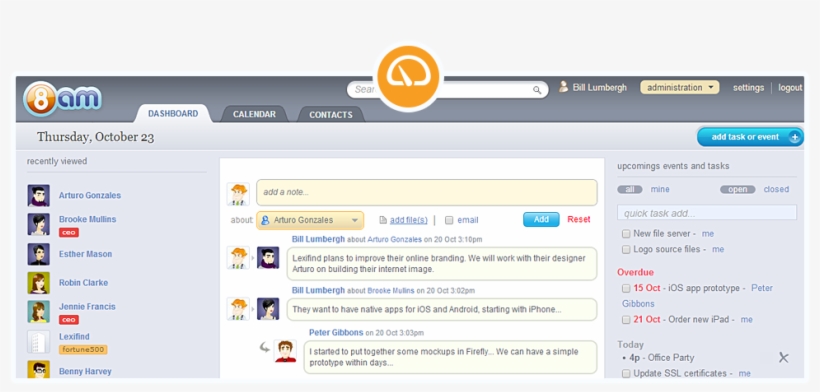This screenshot has width=820, height=392.
Task: Click Brooke's avatar in the native apps note
Action: click(x=268, y=309)
